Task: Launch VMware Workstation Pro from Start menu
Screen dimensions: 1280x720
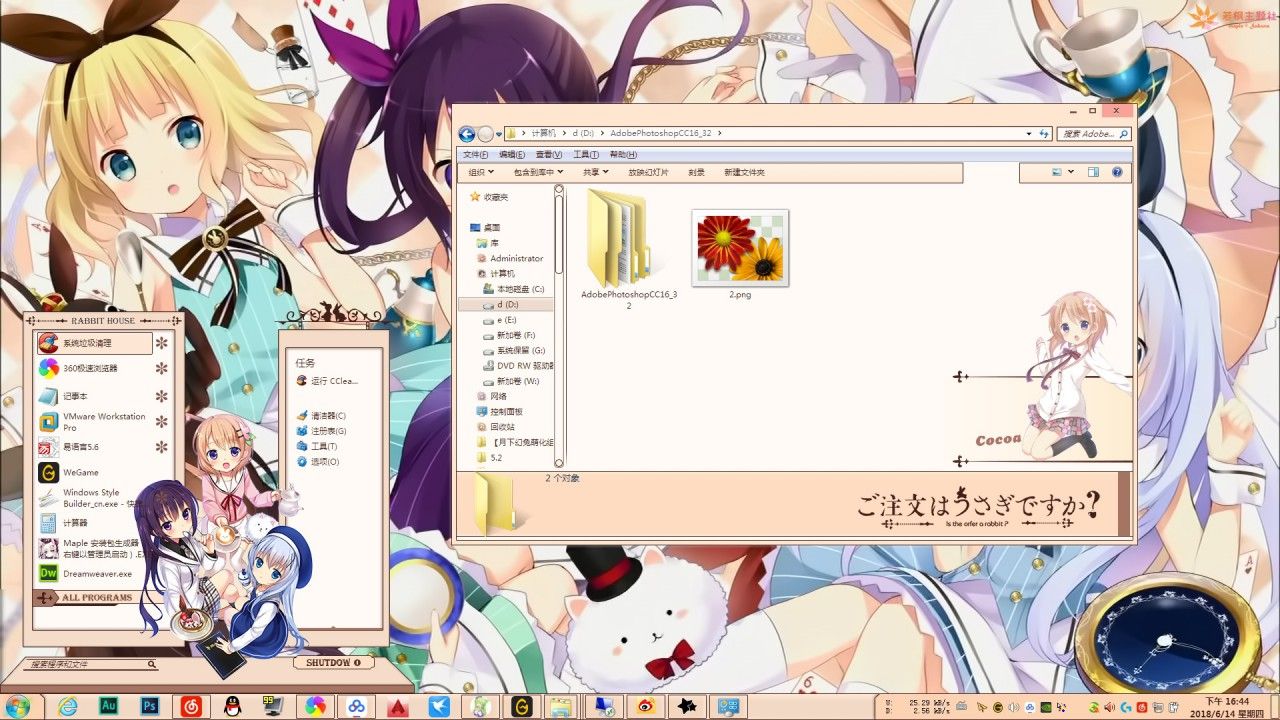Action: point(94,422)
